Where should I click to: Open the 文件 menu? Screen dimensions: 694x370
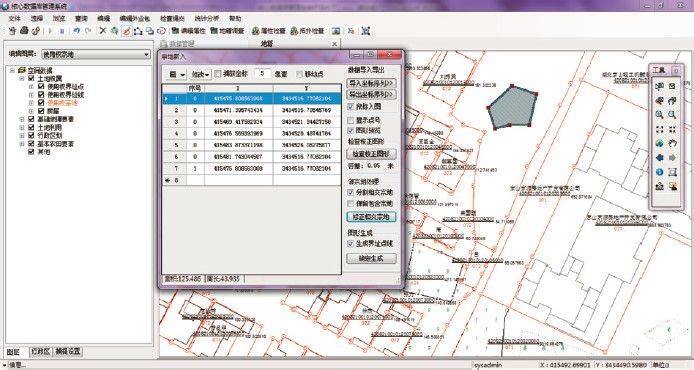tap(15, 19)
